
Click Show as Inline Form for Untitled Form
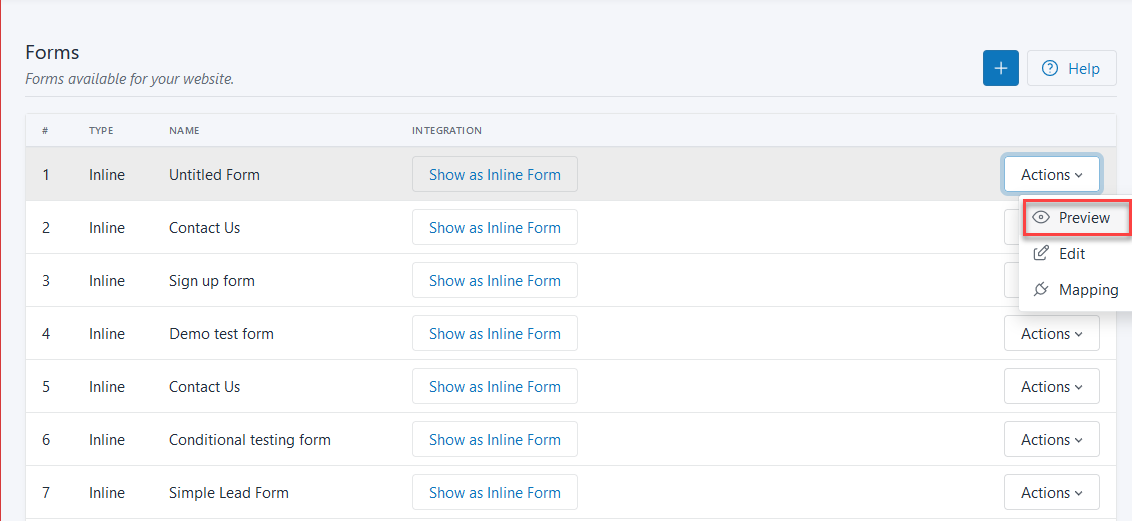(x=495, y=175)
